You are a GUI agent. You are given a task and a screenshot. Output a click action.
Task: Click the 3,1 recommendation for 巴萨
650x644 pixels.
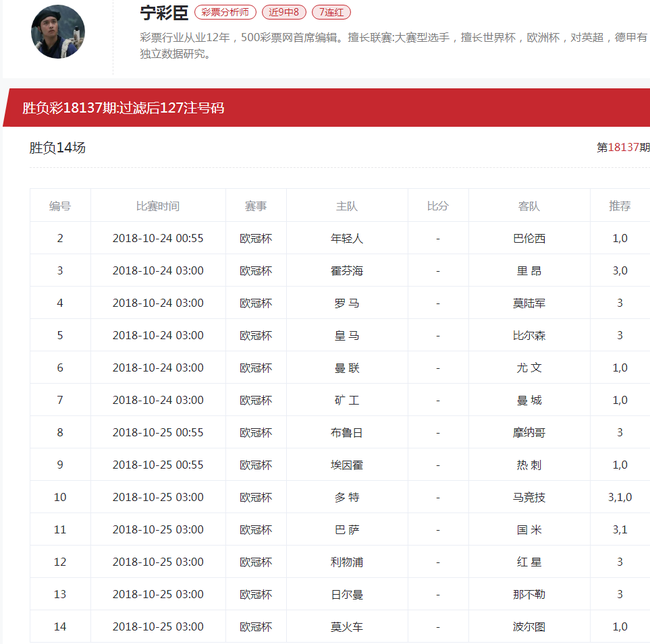point(620,530)
